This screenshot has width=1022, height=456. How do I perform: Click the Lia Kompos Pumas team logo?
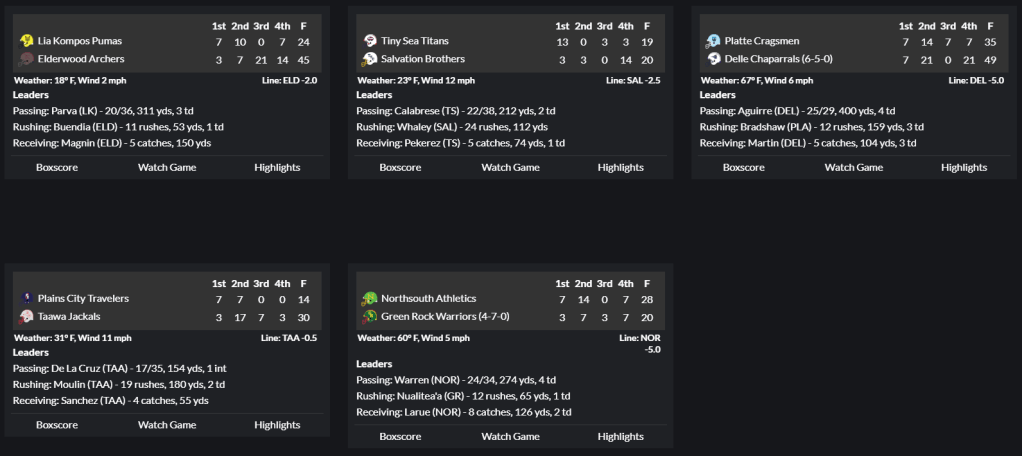pos(27,41)
